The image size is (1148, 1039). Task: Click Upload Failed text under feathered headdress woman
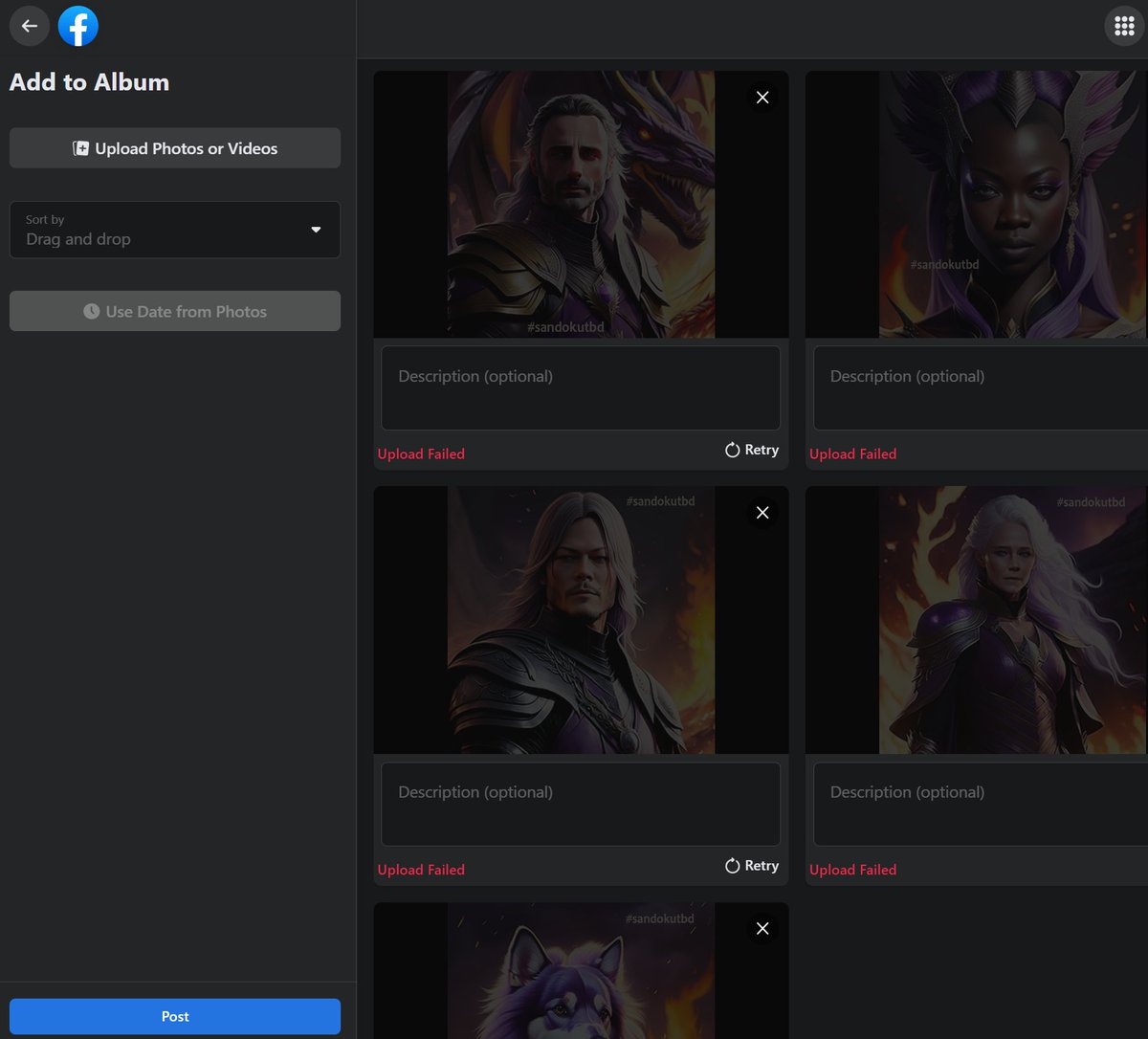[852, 453]
